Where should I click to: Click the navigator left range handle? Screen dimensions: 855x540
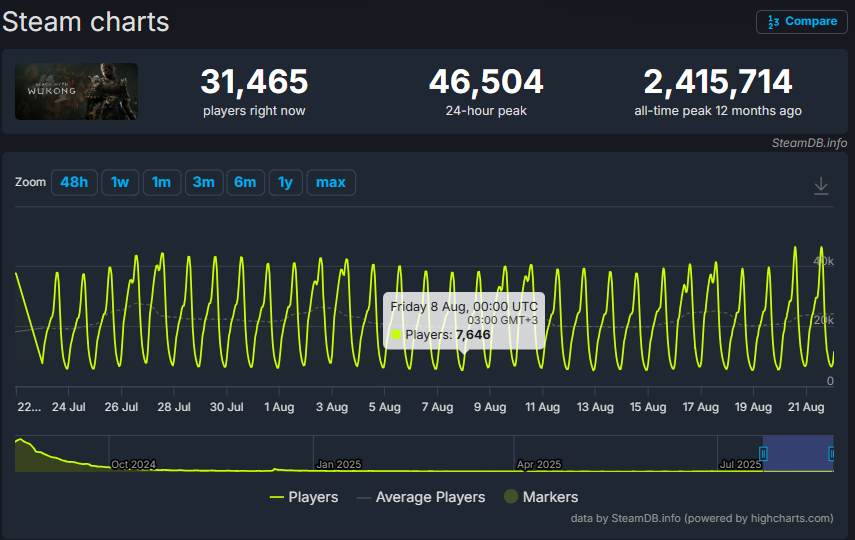(x=763, y=453)
